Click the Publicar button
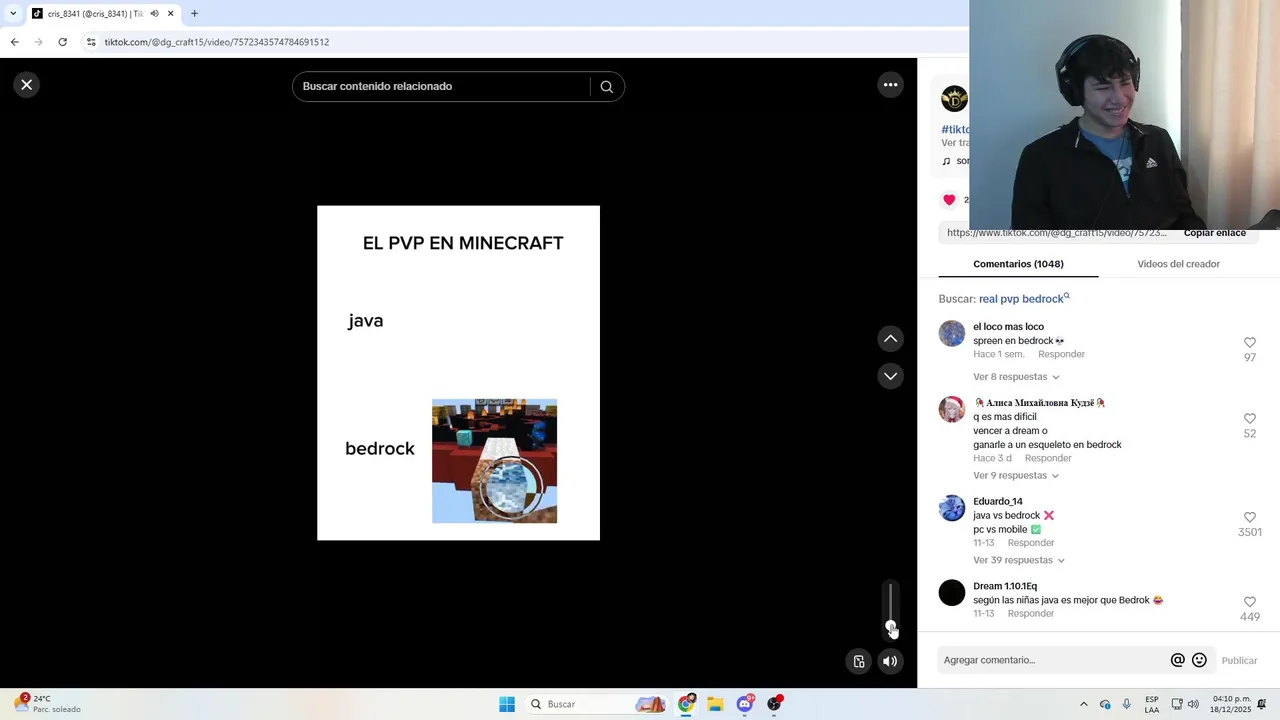The image size is (1280, 720). [x=1239, y=661]
